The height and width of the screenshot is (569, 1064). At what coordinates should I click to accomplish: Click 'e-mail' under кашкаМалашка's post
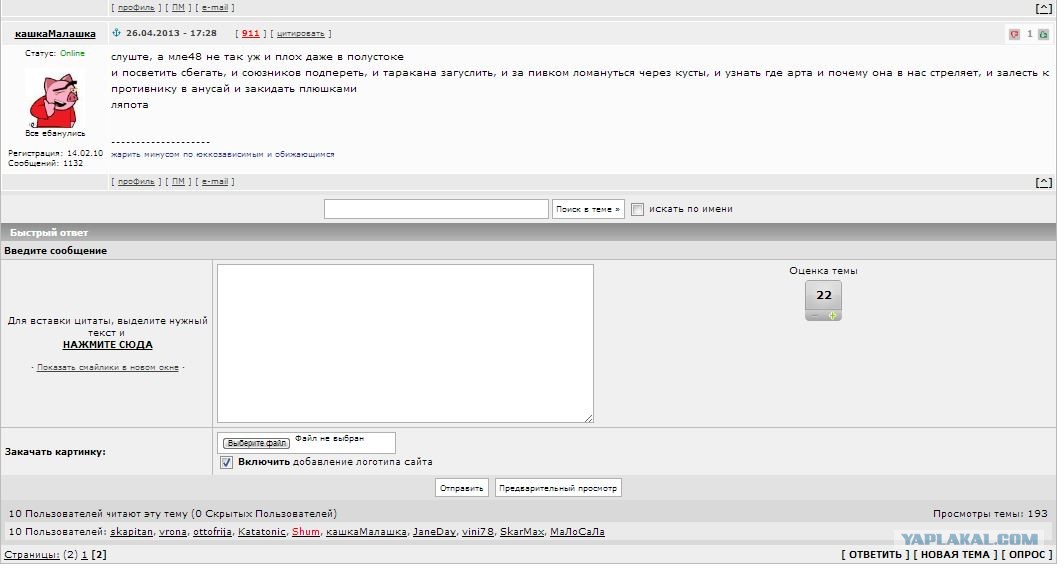[x=216, y=183]
